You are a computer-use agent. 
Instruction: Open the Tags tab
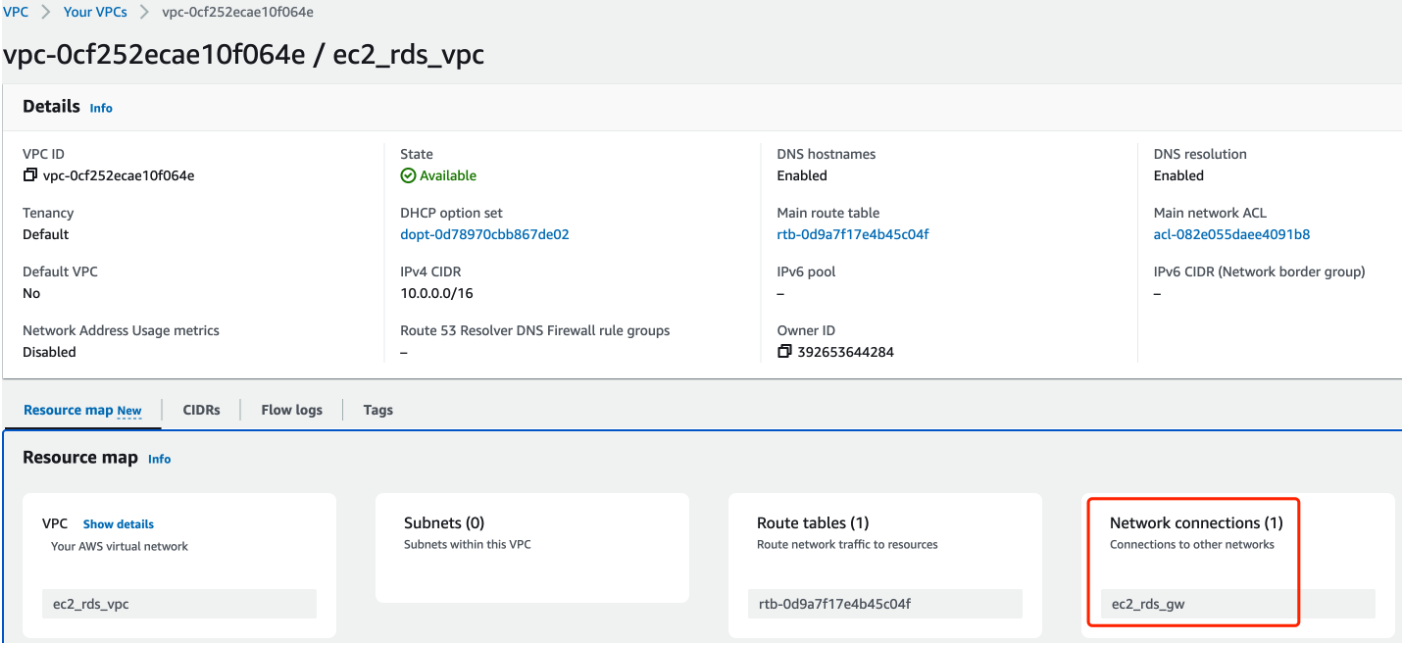click(378, 410)
